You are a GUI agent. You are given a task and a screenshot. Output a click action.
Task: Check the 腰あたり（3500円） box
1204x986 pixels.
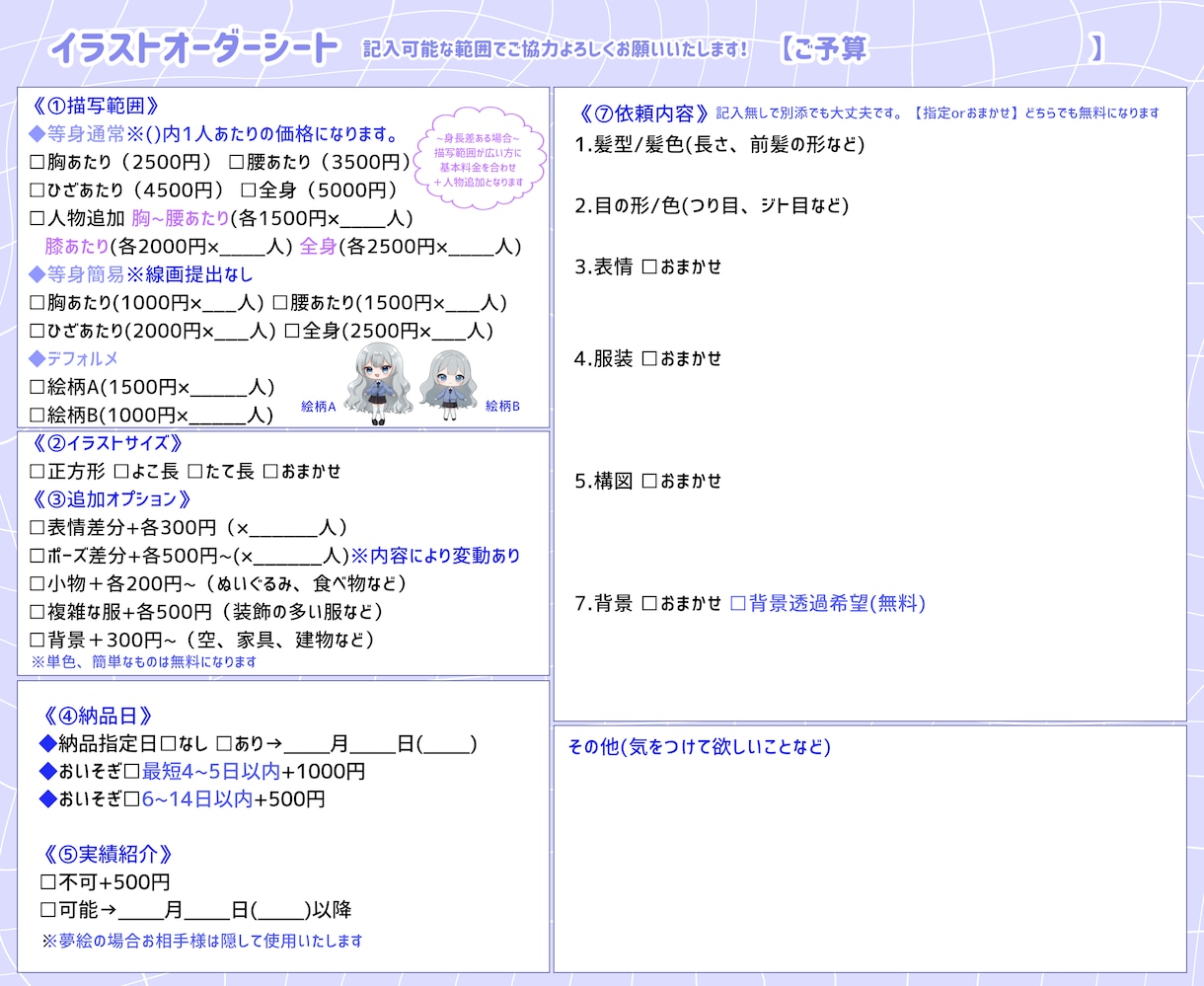coord(237,162)
